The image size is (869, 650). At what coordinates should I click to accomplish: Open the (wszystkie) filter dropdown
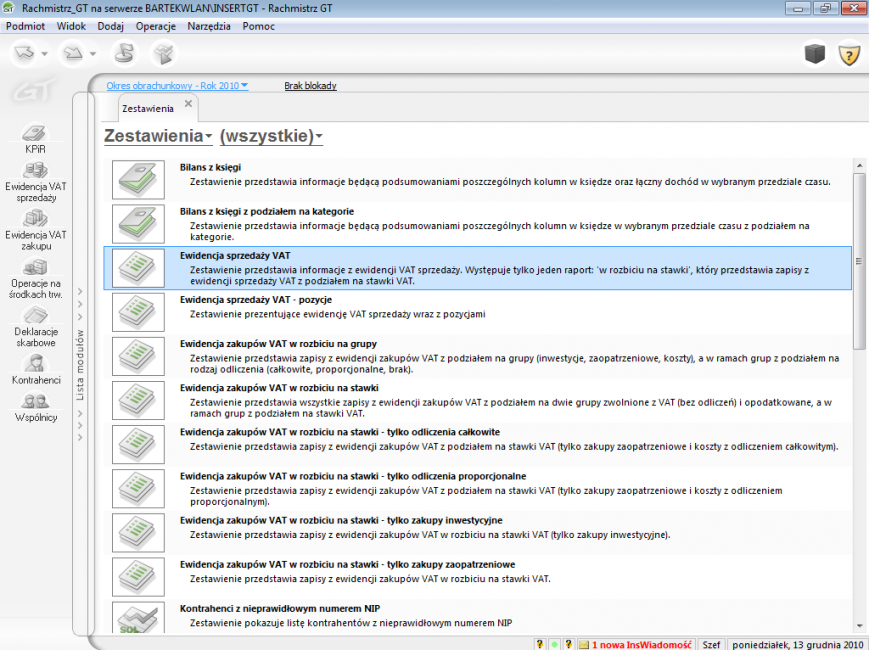[x=270, y=136]
